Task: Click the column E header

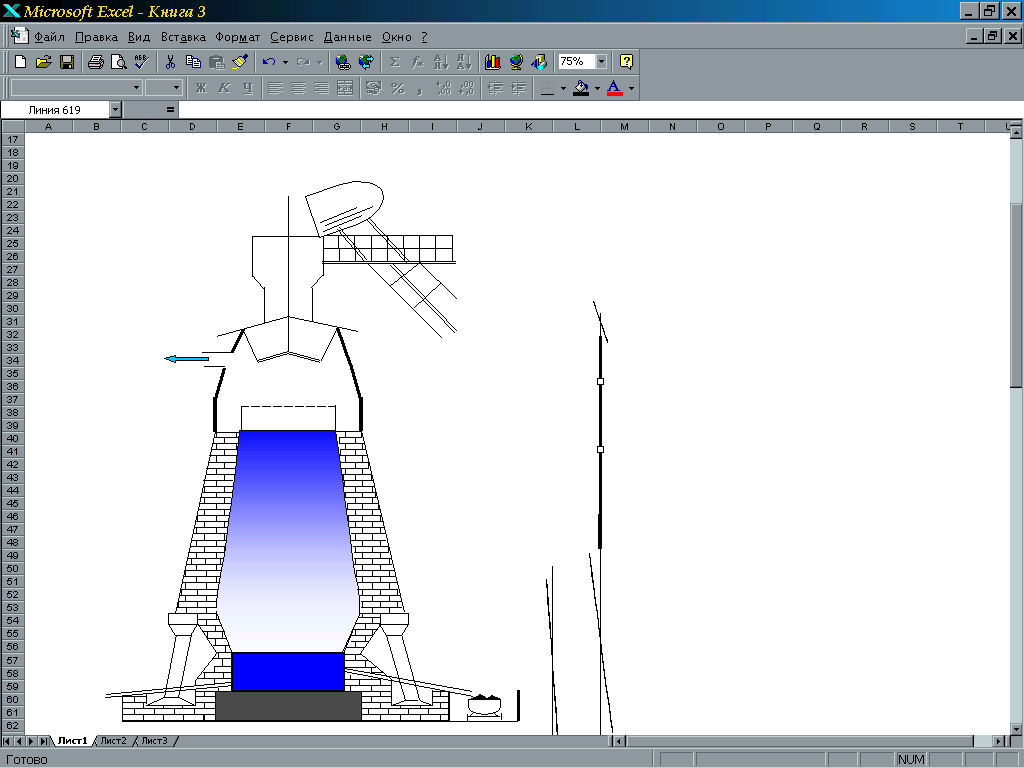Action: click(x=240, y=127)
